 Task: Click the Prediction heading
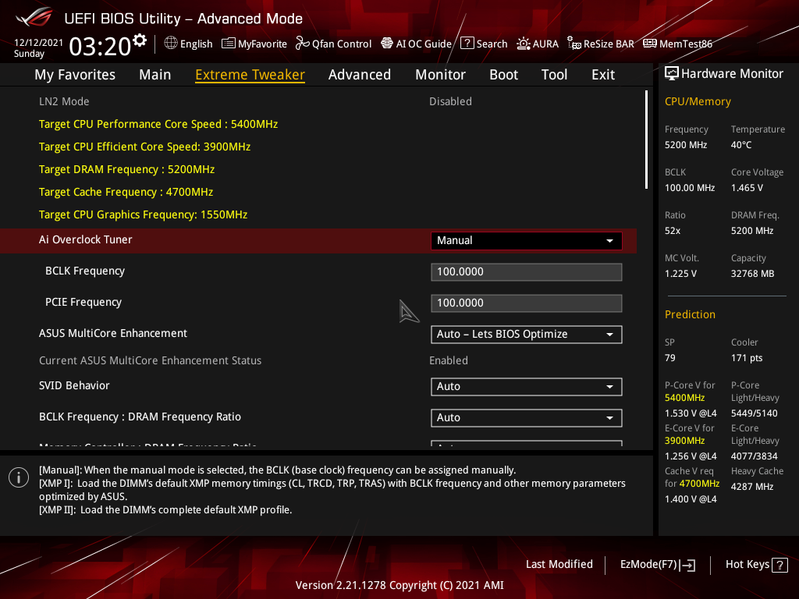click(x=690, y=314)
